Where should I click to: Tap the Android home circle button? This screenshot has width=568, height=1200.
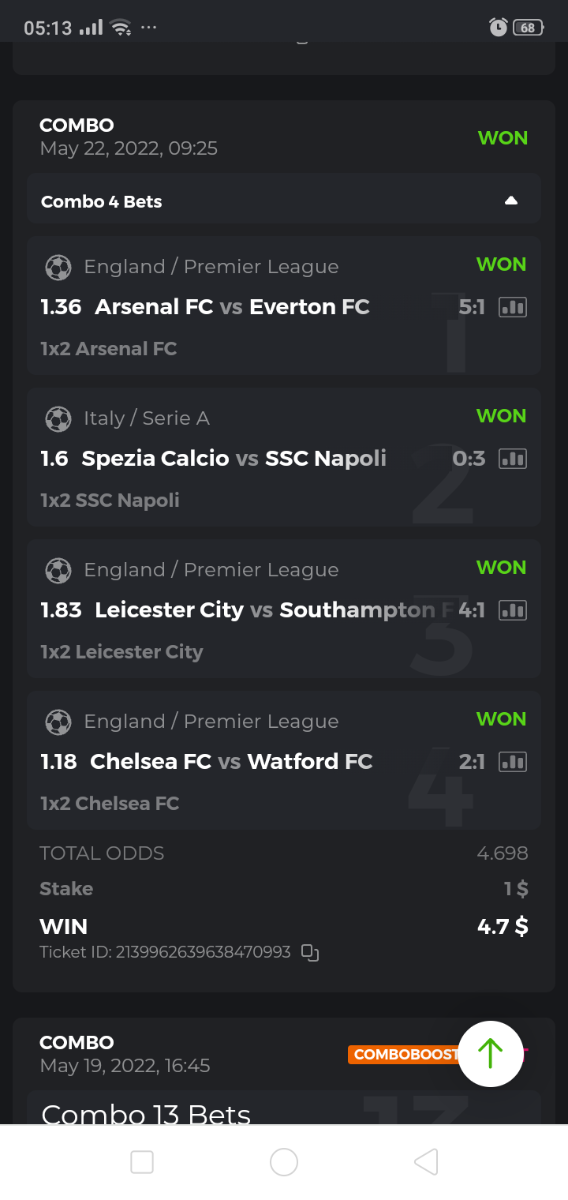tap(284, 1161)
